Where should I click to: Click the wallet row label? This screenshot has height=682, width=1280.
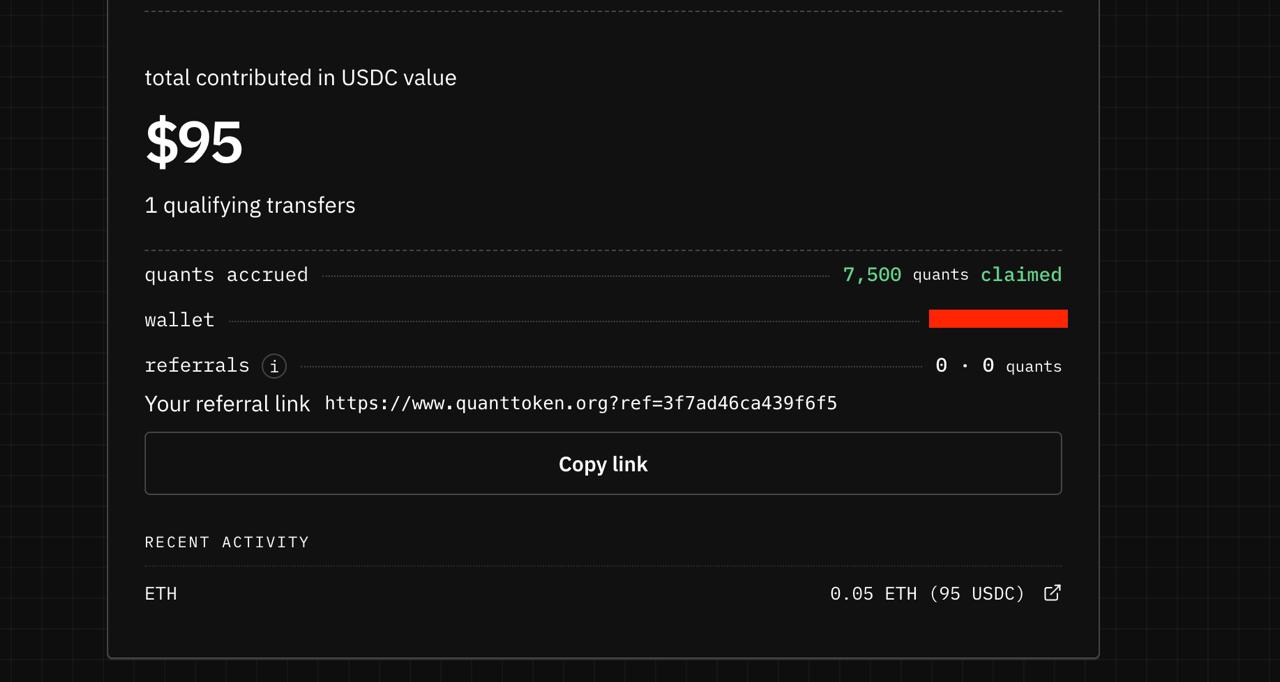(180, 320)
